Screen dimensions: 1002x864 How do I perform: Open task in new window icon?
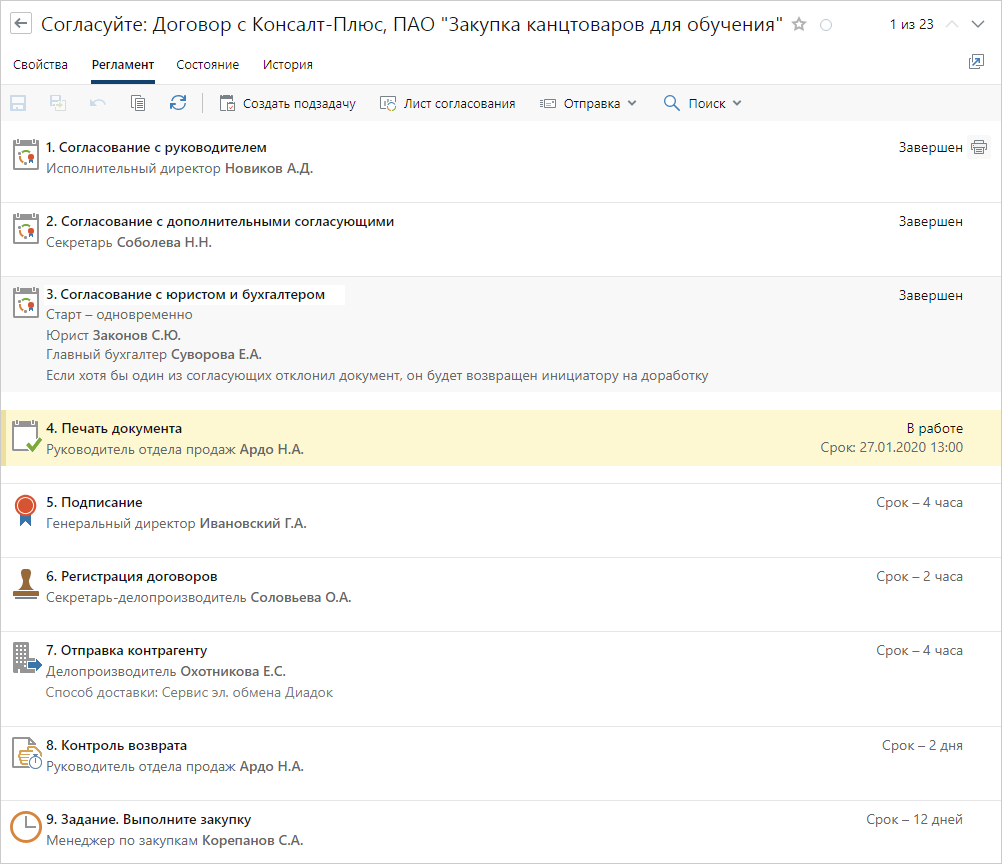976,62
